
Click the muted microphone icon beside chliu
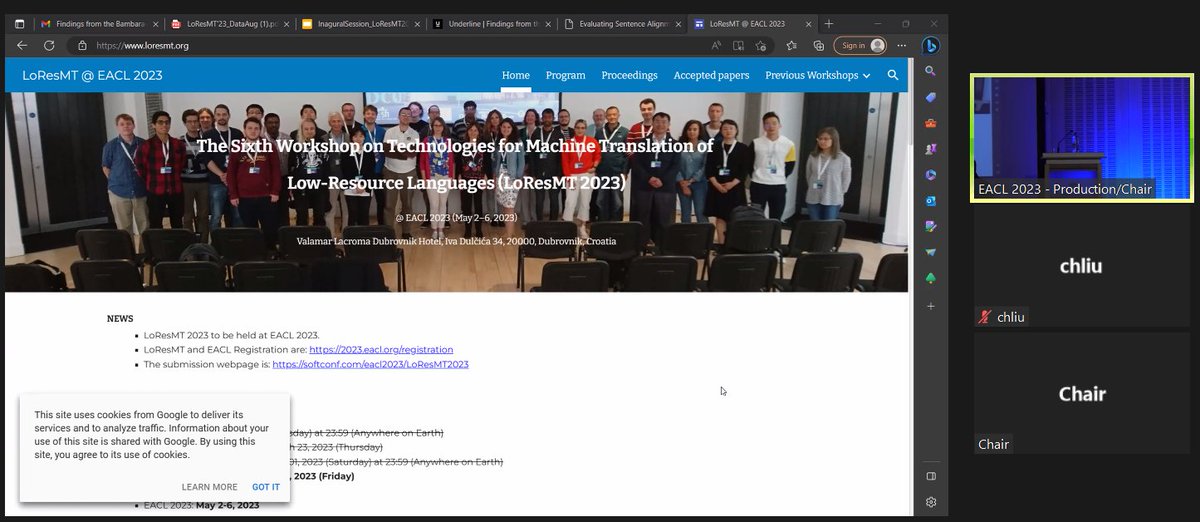coord(985,318)
